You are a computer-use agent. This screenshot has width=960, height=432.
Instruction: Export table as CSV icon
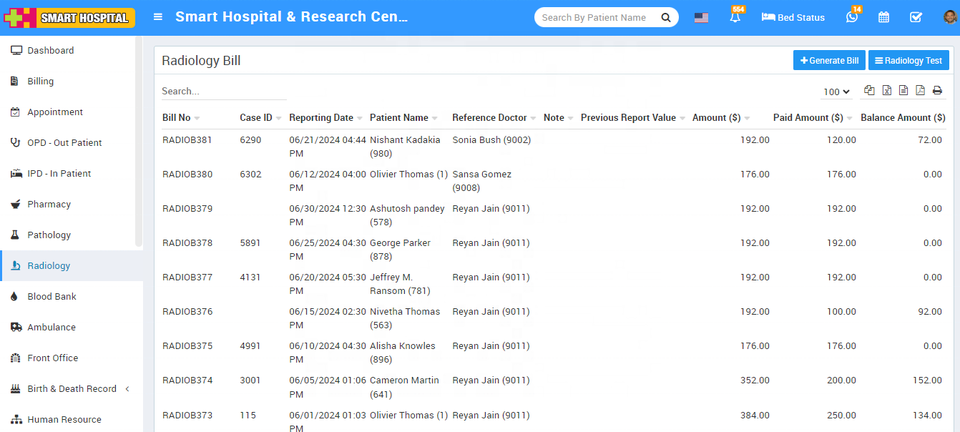click(903, 91)
